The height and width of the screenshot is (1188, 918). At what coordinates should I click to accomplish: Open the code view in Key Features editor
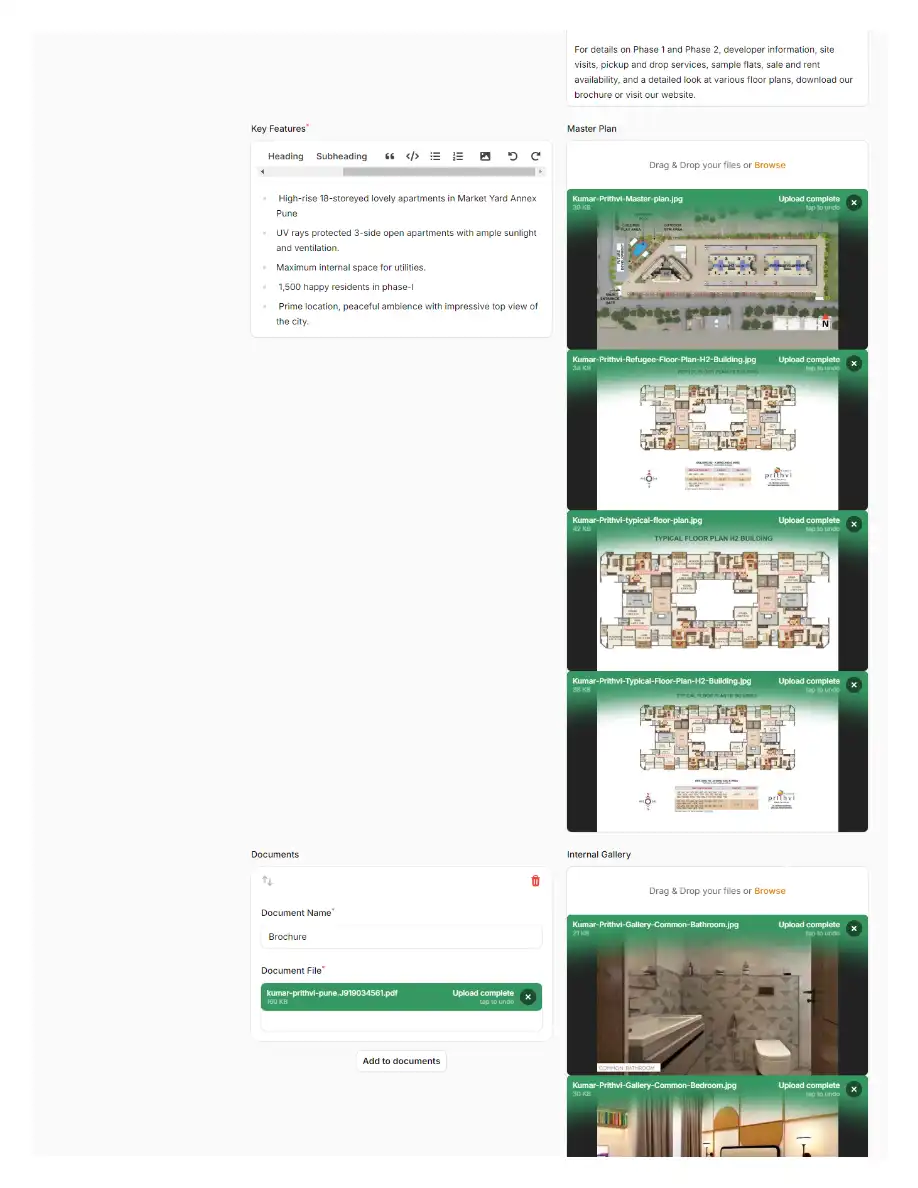[413, 156]
